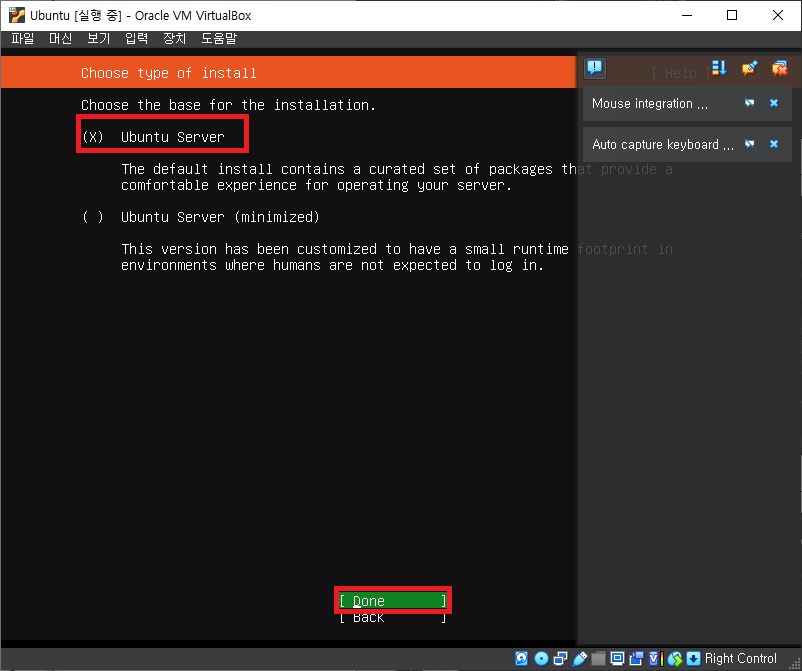The height and width of the screenshot is (671, 802).
Task: Click the display settings status icon
Action: 617,658
